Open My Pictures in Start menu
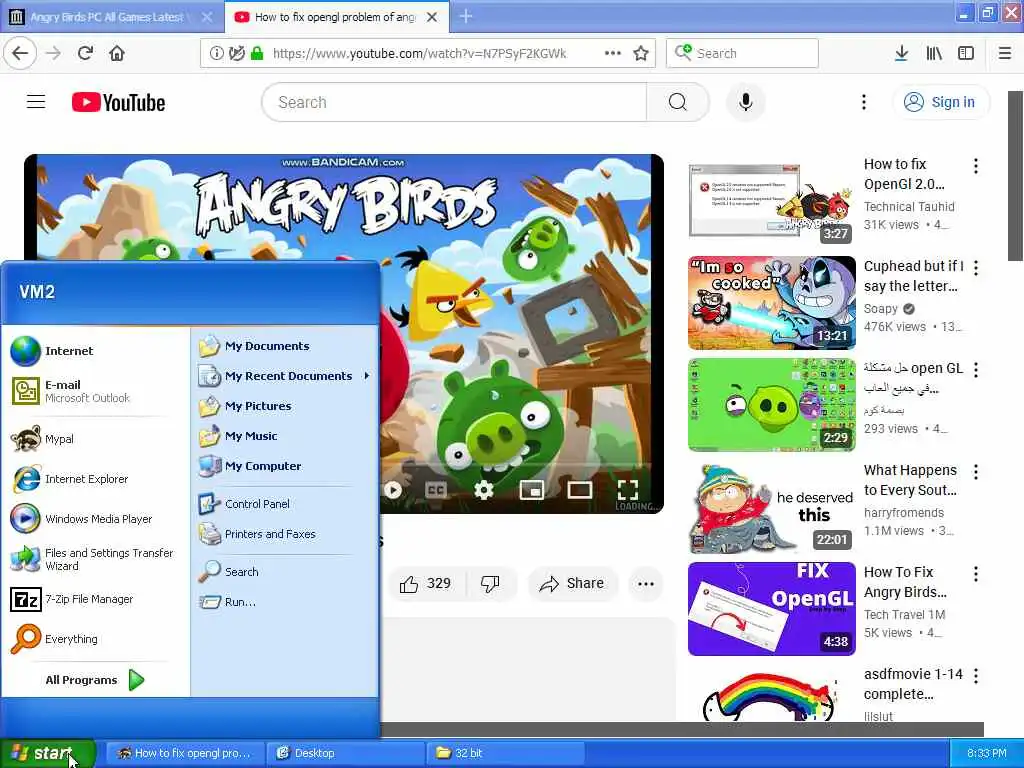Viewport: 1024px width, 768px height. 285,406
